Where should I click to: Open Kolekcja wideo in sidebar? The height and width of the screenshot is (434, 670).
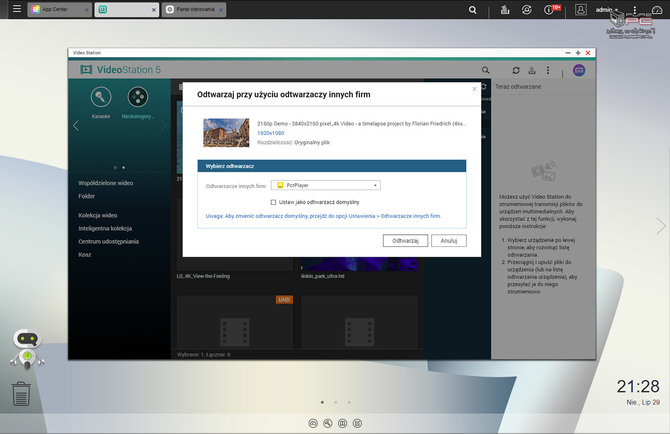tap(97, 215)
